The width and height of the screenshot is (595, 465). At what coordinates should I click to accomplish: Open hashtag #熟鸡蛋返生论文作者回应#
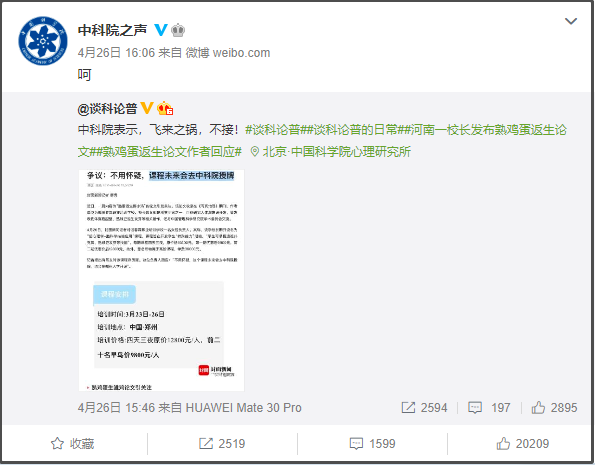pos(166,151)
